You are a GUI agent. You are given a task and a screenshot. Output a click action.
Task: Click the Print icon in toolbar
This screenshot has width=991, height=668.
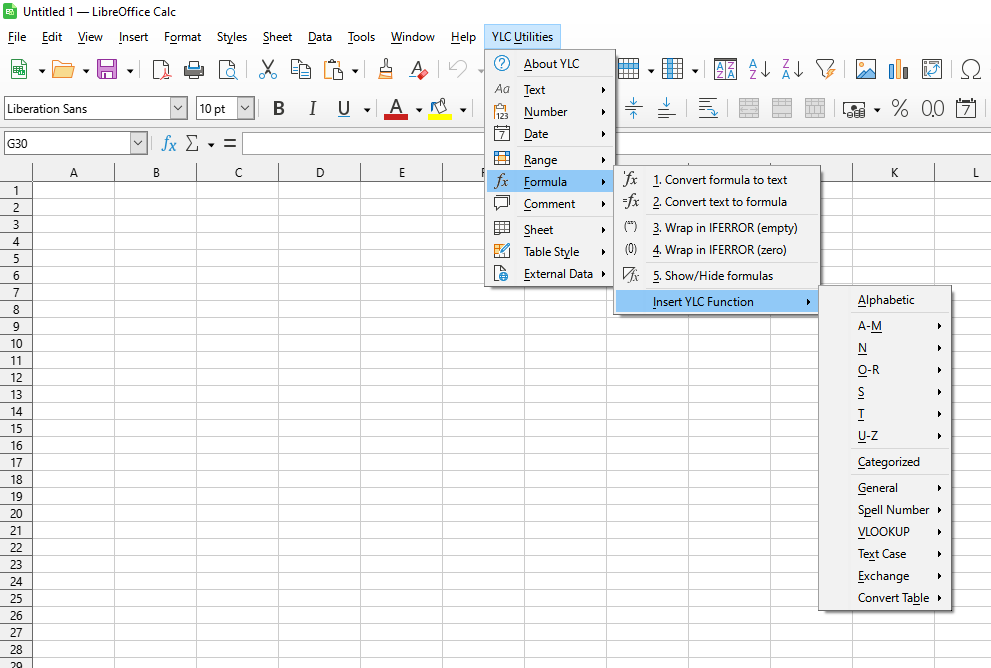194,69
